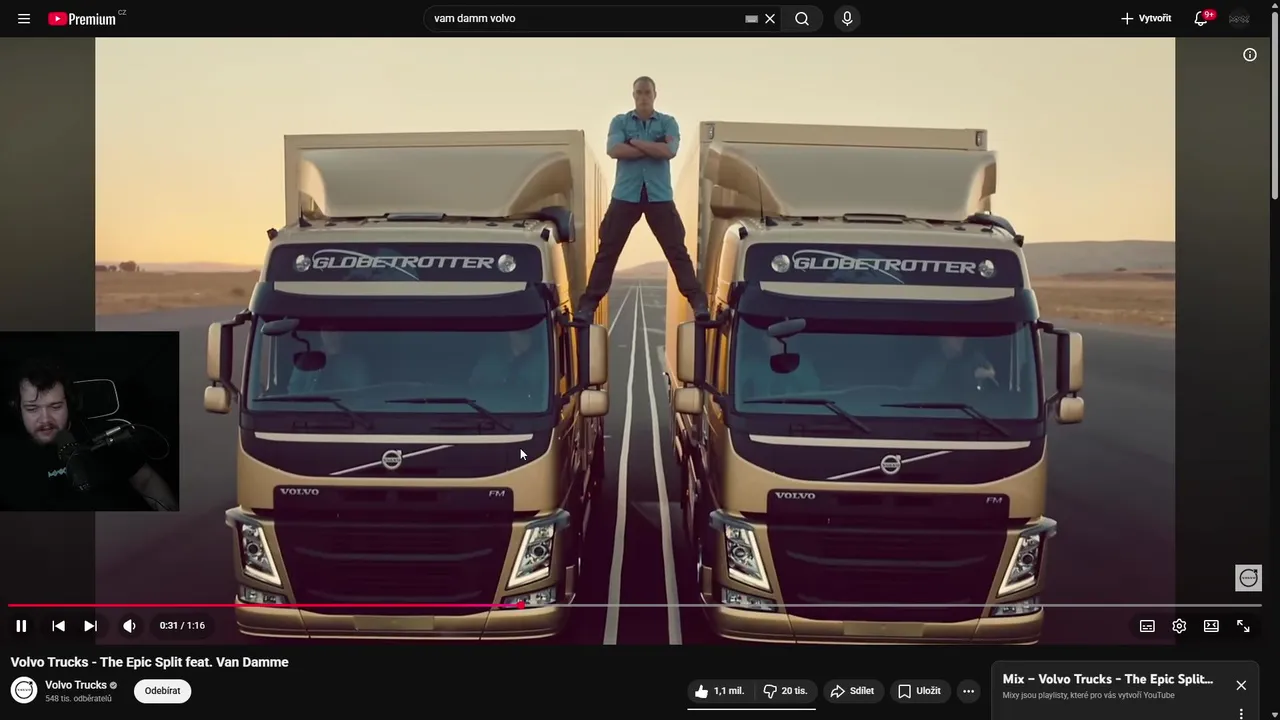Start voice search with microphone
This screenshot has width=1280, height=720.
(847, 18)
